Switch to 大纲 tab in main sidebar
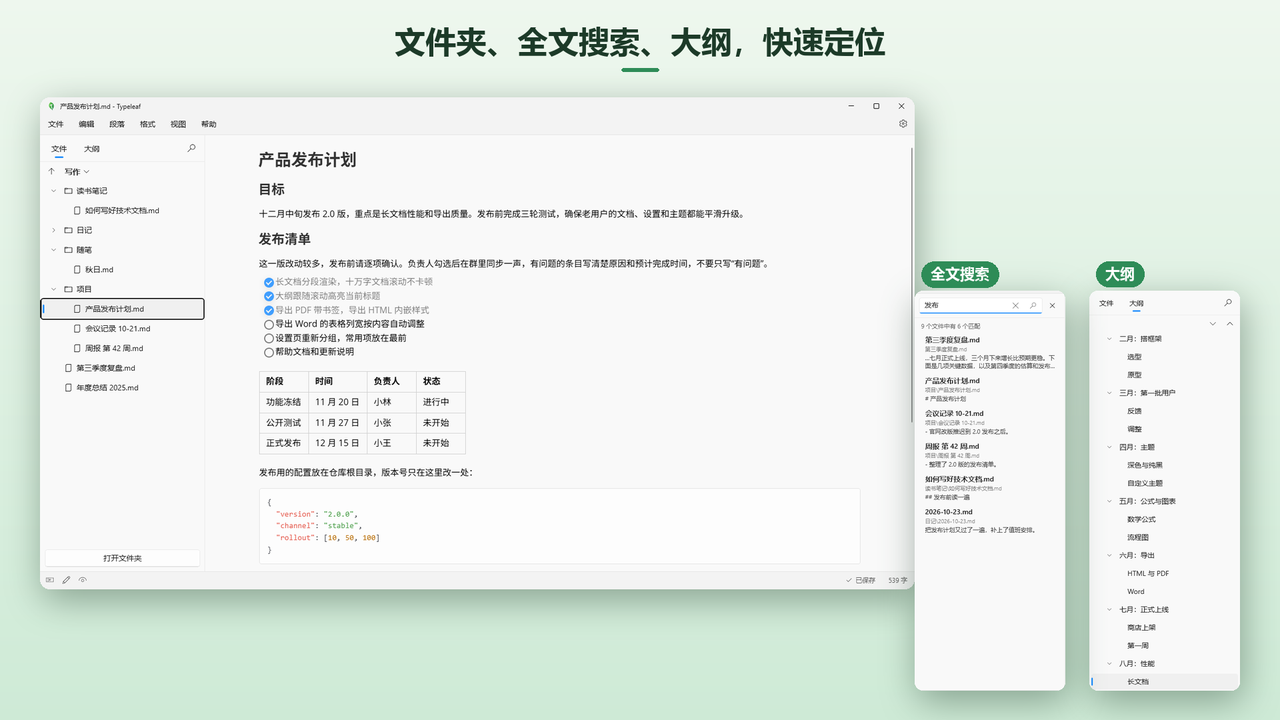 click(x=91, y=148)
